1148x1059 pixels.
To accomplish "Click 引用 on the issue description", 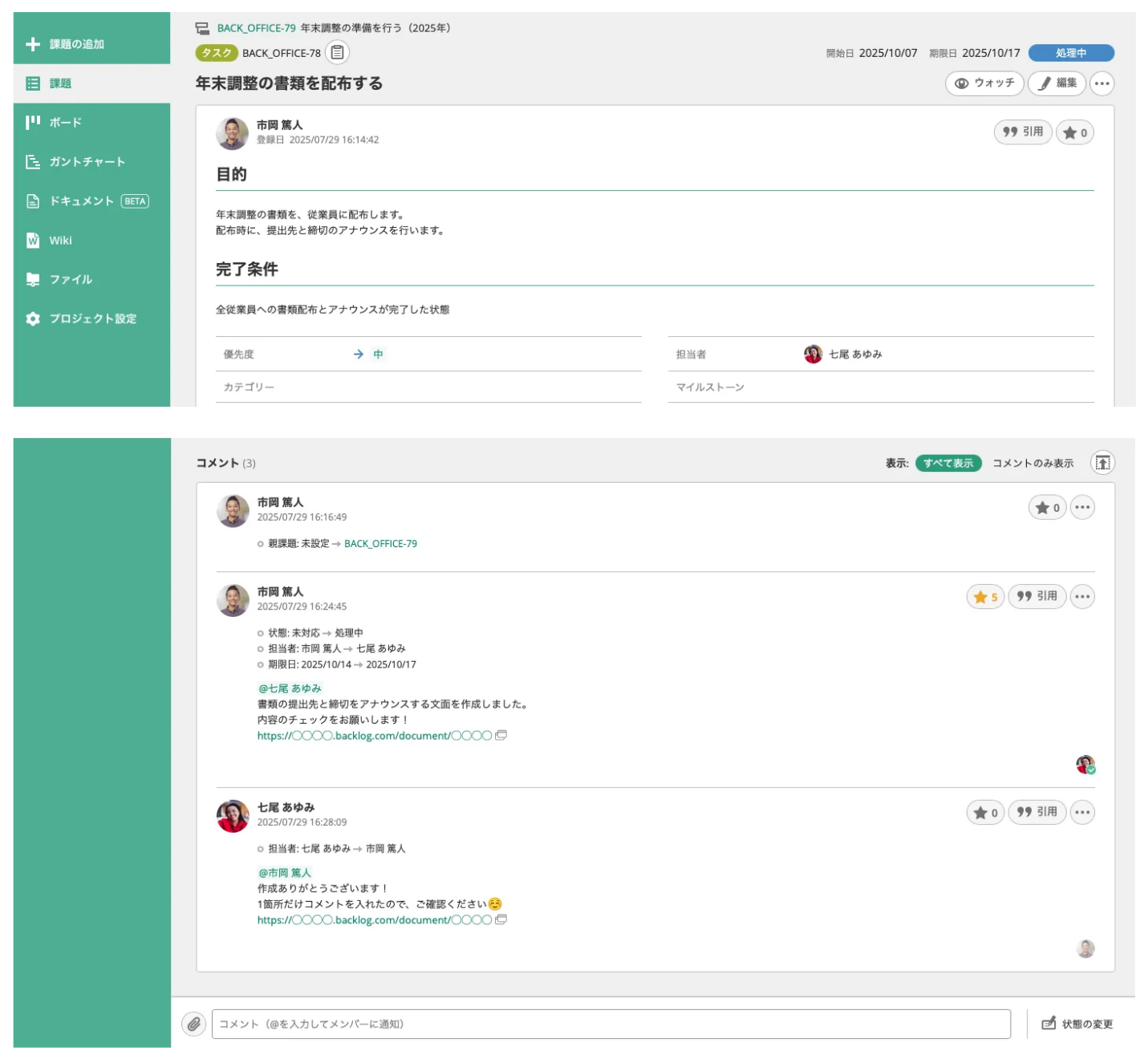I will (1023, 132).
